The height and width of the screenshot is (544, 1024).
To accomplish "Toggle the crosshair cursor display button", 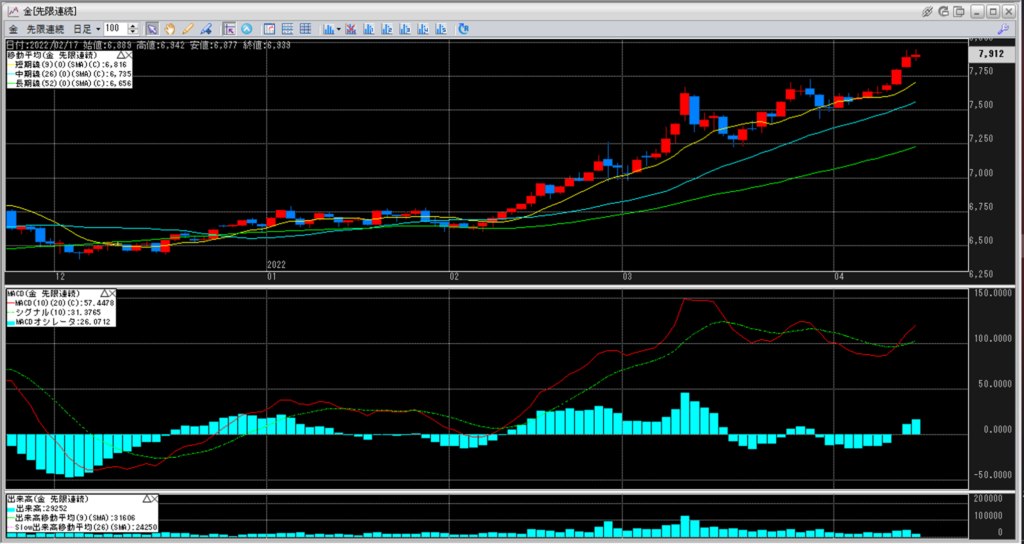I will tap(229, 29).
